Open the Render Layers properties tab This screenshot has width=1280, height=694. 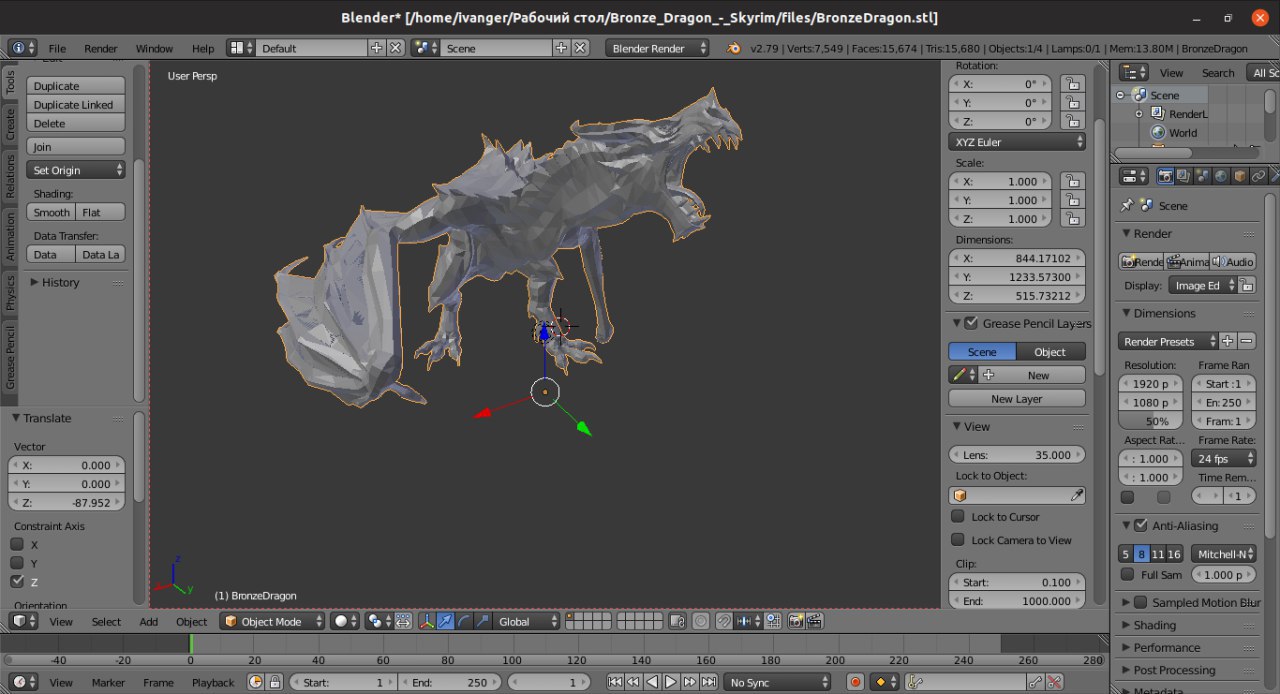click(1184, 176)
